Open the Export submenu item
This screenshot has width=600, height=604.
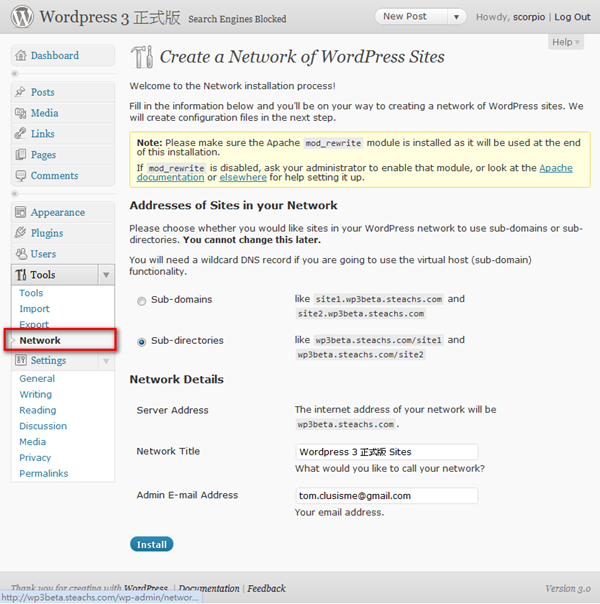[x=34, y=324]
